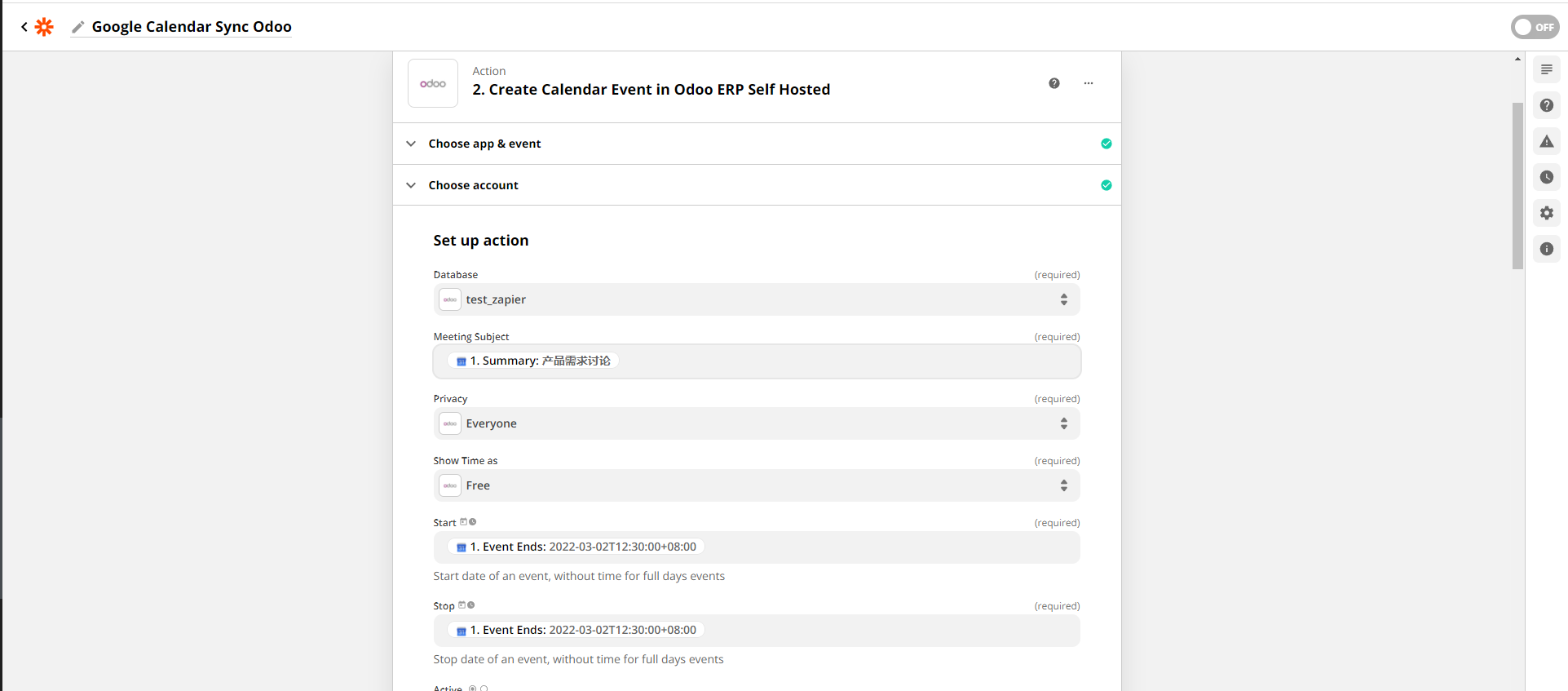The image size is (1568, 691).
Task: Open the step's three-dot options menu
Action: (x=1089, y=83)
